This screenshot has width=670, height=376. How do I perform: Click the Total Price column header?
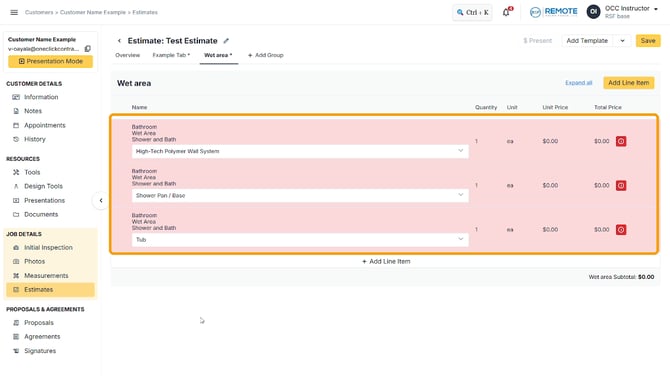(x=608, y=108)
